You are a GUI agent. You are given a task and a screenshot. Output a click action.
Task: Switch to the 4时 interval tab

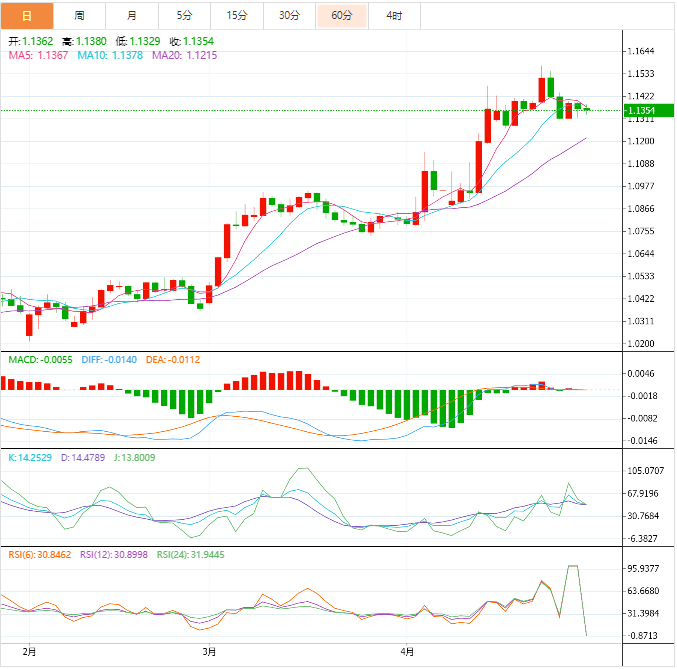point(394,15)
